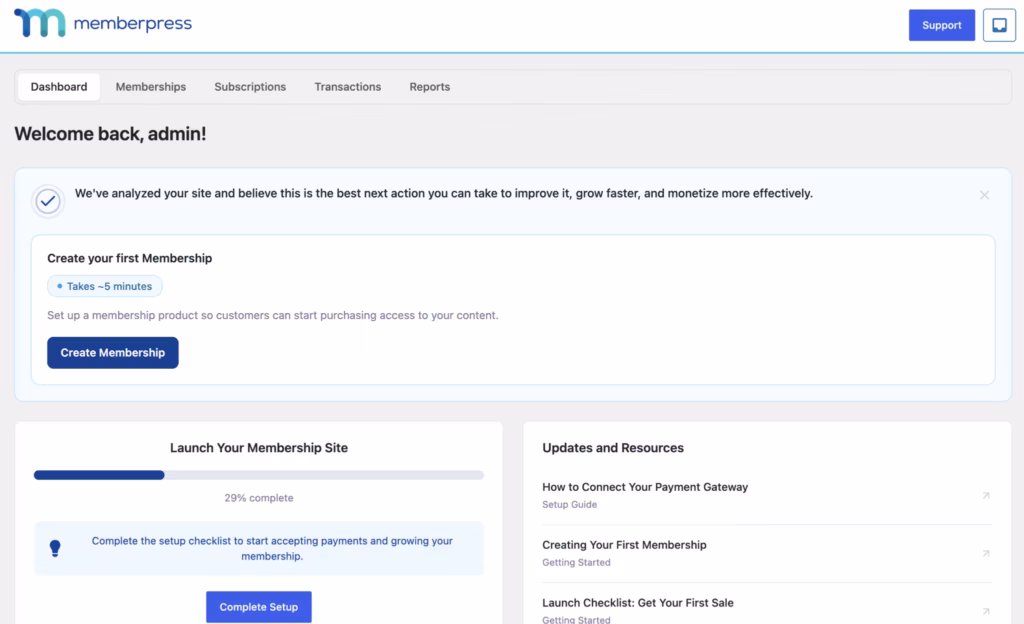This screenshot has height=624, width=1024.
Task: Click the lightbulb tip icon
Action: coord(56,548)
